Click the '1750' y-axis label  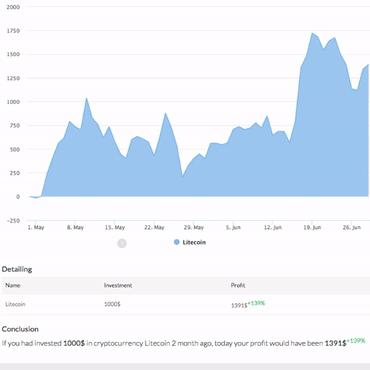pos(13,31)
